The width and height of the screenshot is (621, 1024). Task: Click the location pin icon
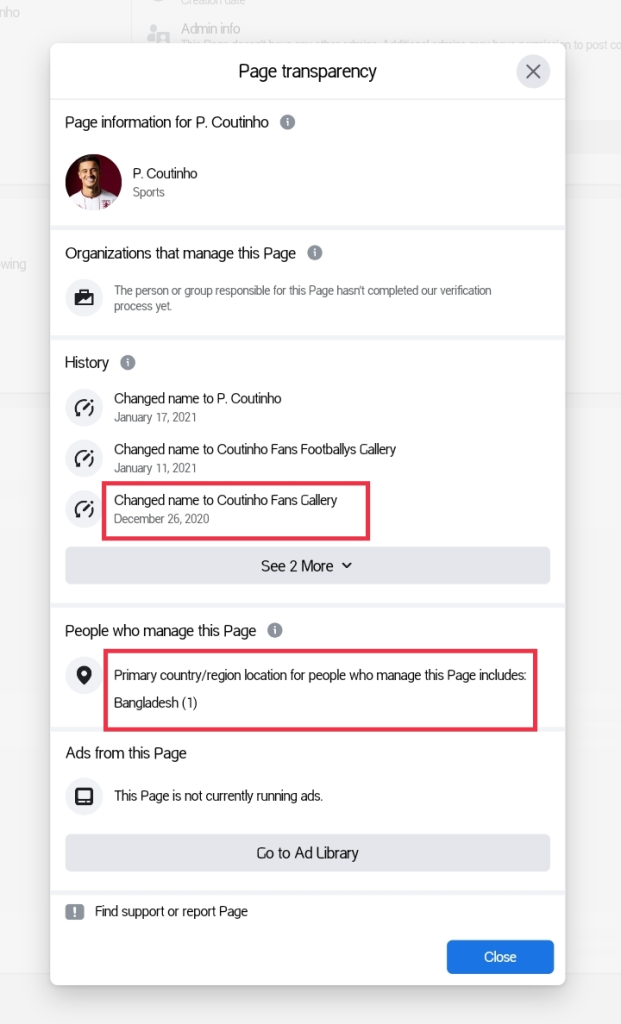[84, 675]
